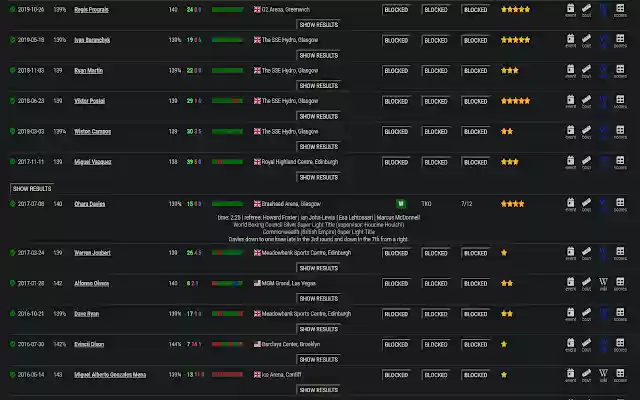Open bout icon in Ivan Baranchyk row
Image resolution: width=640 pixels, height=400 pixels.
(587, 40)
